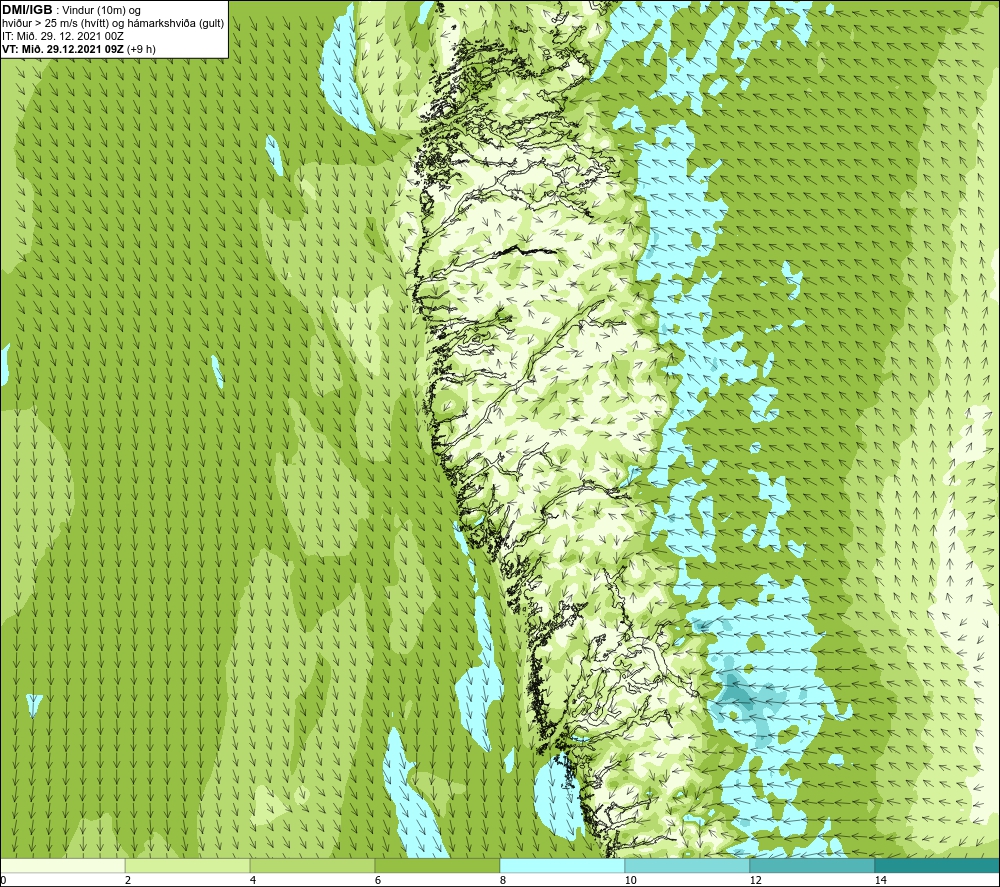Image resolution: width=1000 pixels, height=887 pixels.
Task: Click the '6' label on the wind scale
Action: (378, 881)
